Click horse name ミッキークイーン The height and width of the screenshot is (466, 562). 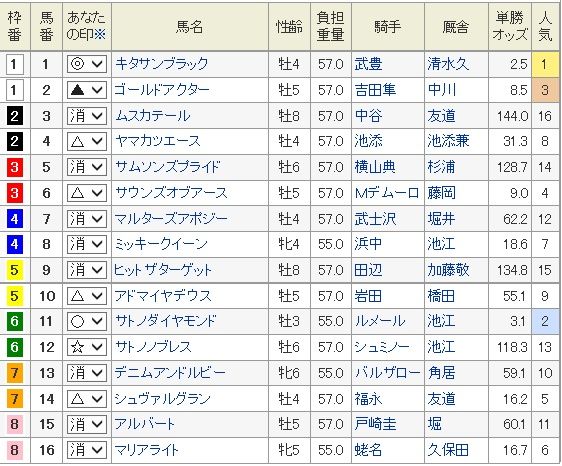point(161,244)
